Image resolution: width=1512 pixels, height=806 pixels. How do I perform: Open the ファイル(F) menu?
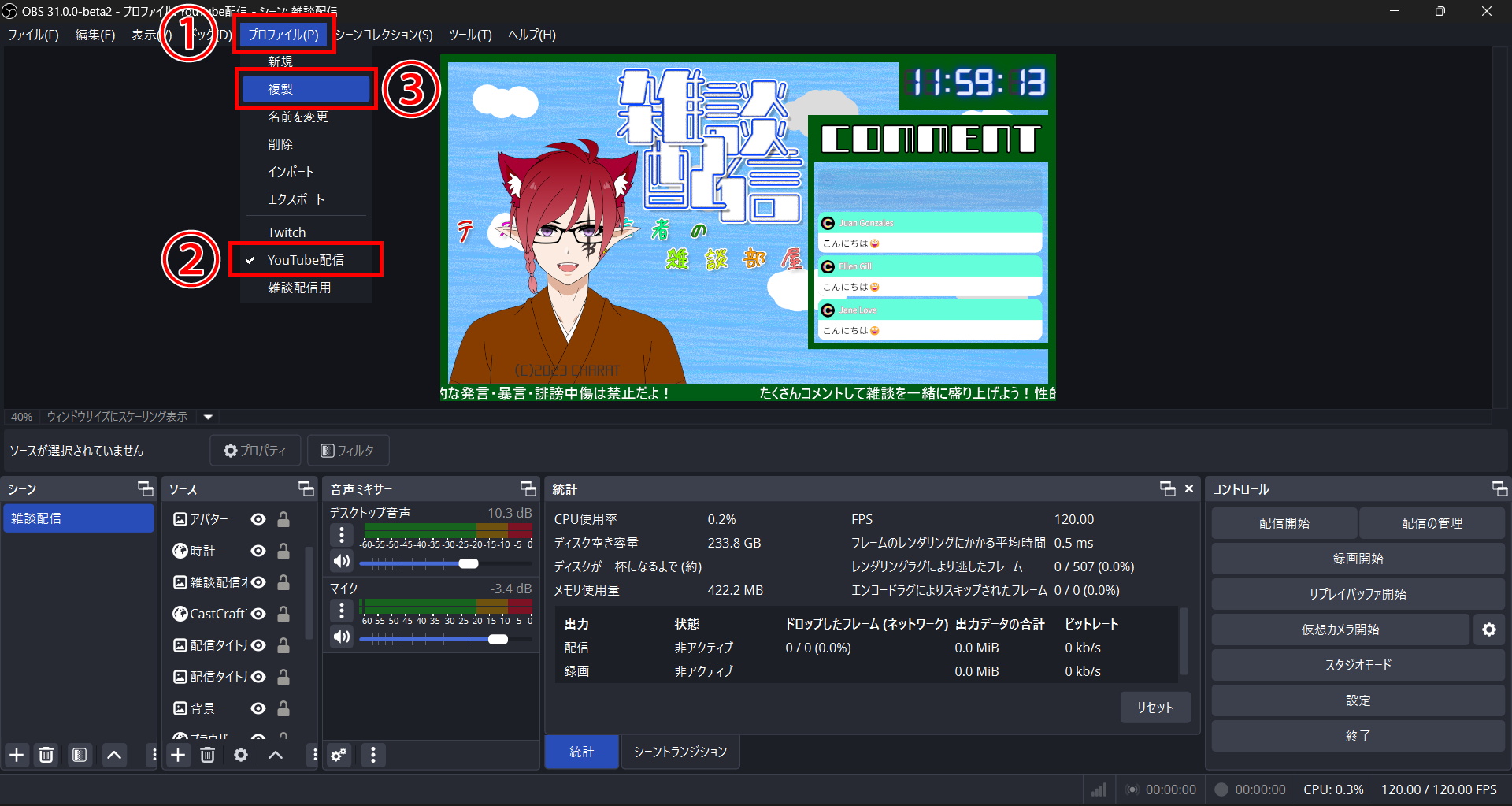point(33,35)
